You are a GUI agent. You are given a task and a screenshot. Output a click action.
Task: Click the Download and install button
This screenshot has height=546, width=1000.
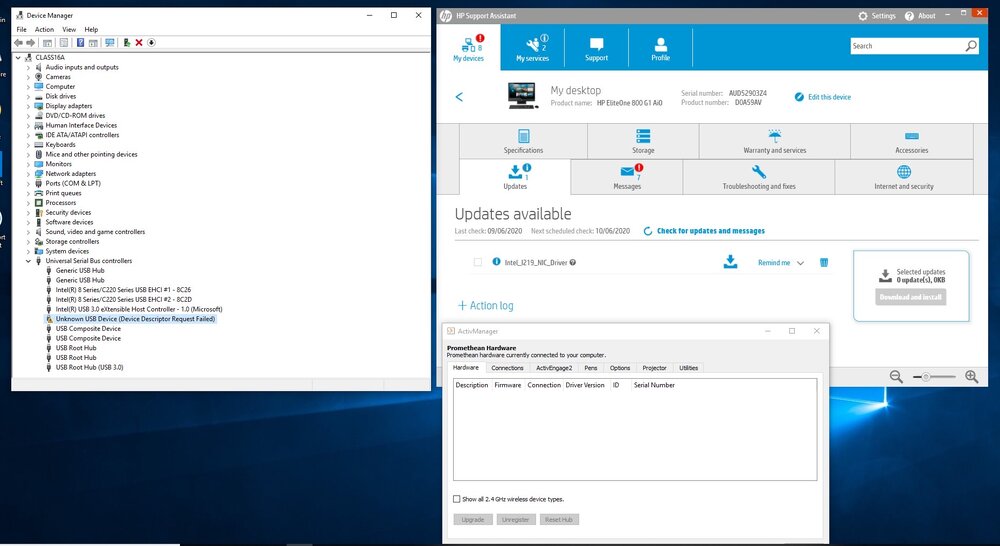pos(911,297)
